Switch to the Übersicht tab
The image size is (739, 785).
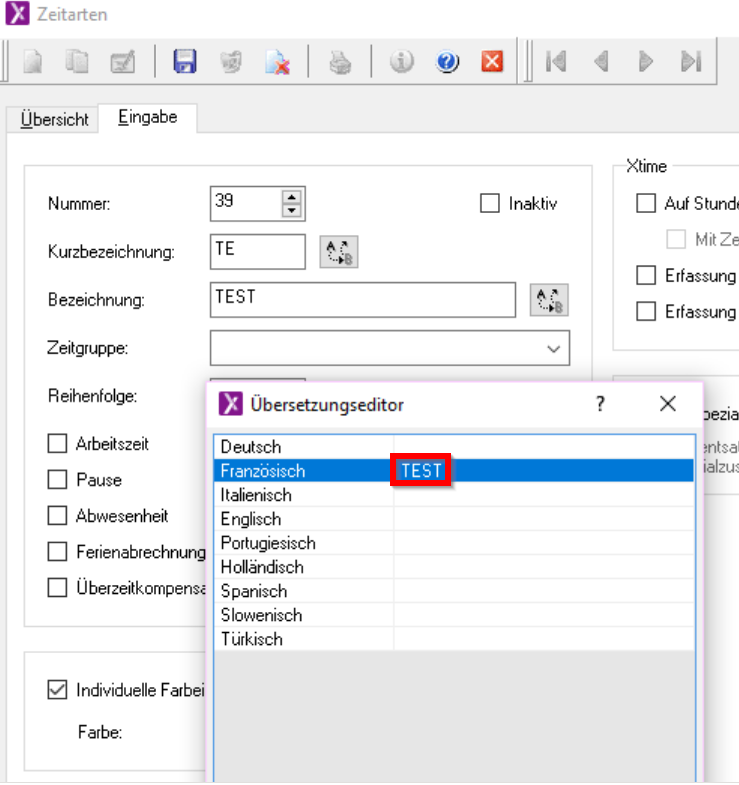pyautogui.click(x=55, y=119)
